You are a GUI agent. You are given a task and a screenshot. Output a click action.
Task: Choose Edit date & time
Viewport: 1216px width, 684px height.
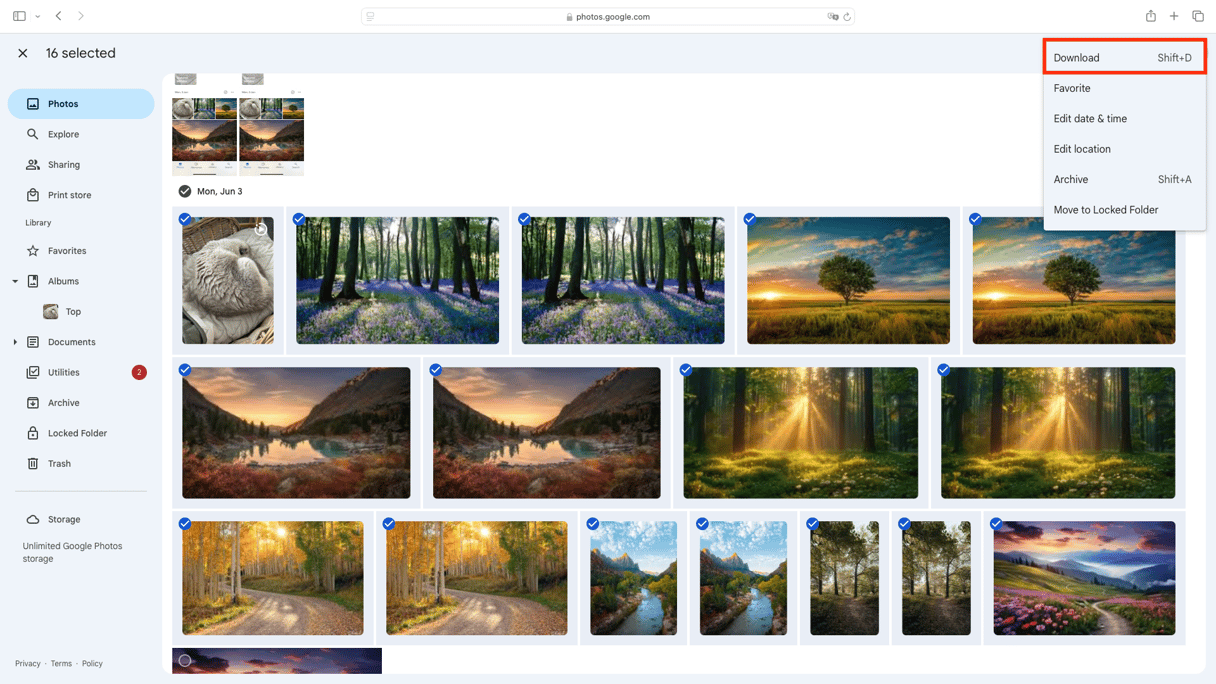[1125, 119]
